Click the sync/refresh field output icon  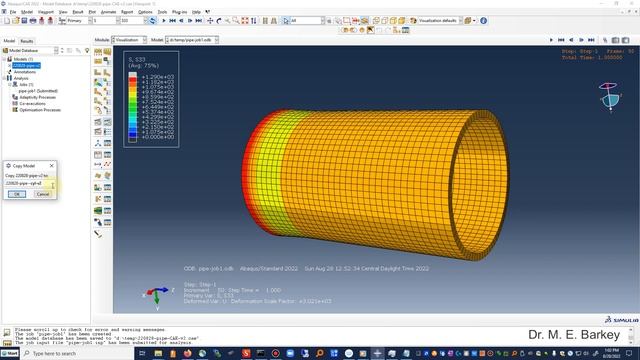point(152,20)
